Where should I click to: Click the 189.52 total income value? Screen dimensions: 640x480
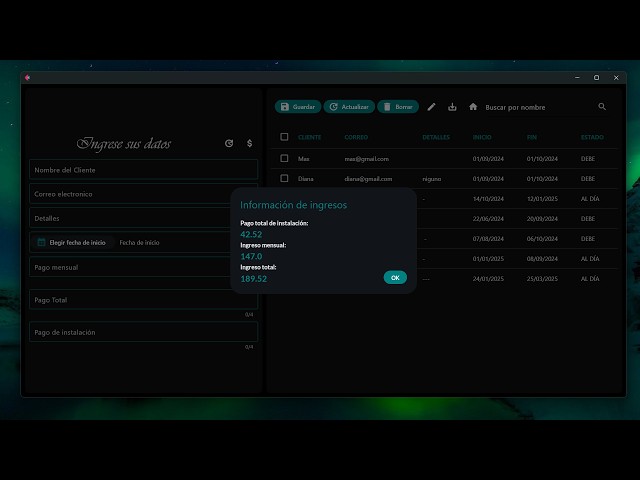[x=253, y=279]
